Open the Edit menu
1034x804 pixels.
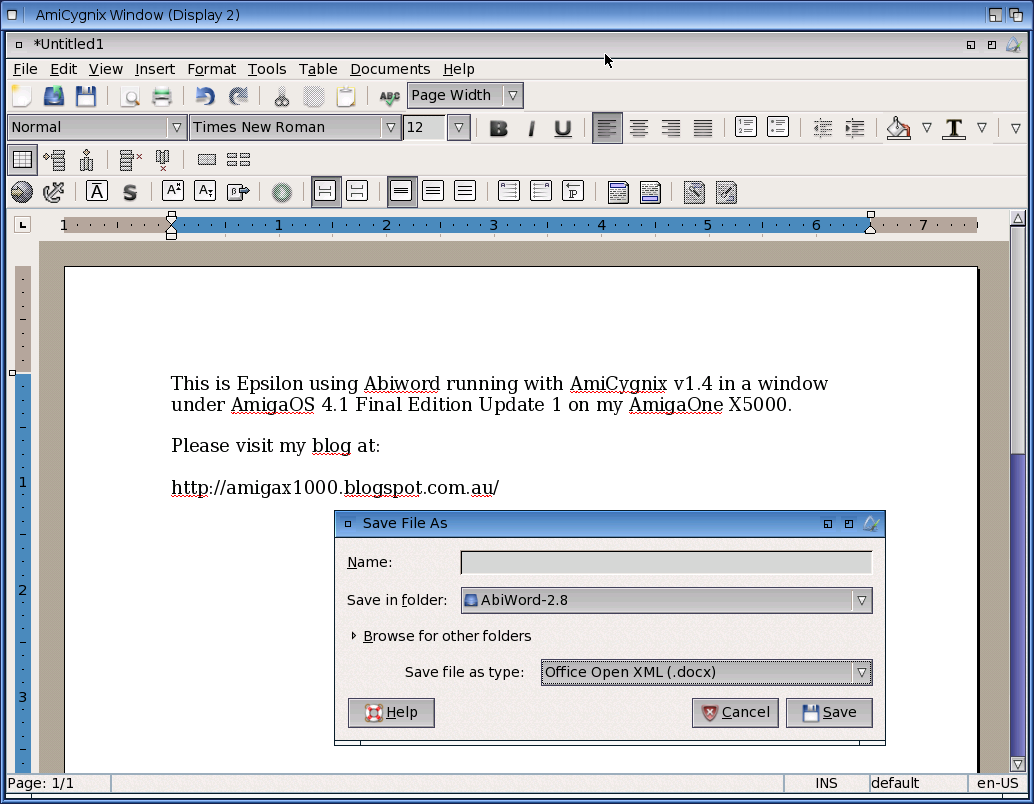click(x=63, y=69)
